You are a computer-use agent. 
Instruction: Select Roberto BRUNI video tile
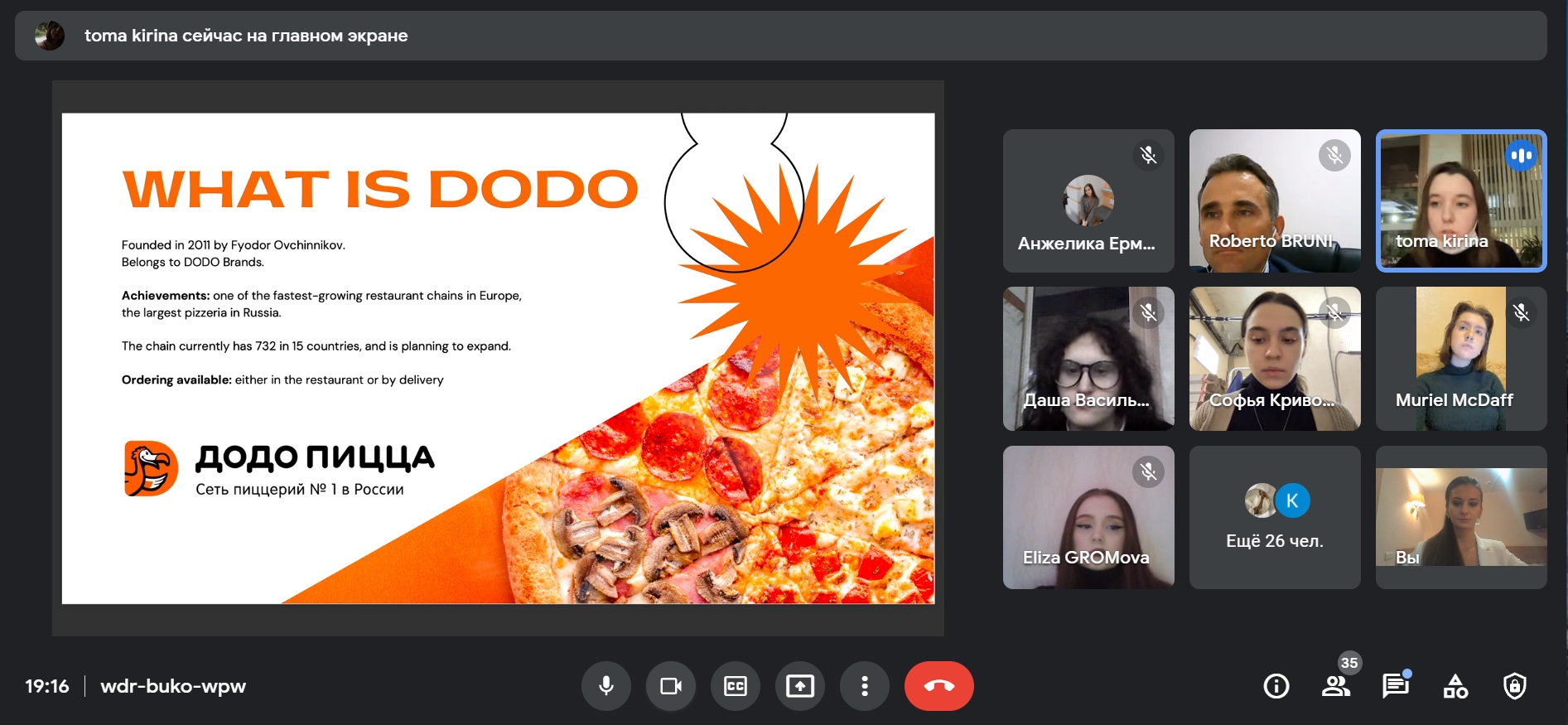[1275, 201]
